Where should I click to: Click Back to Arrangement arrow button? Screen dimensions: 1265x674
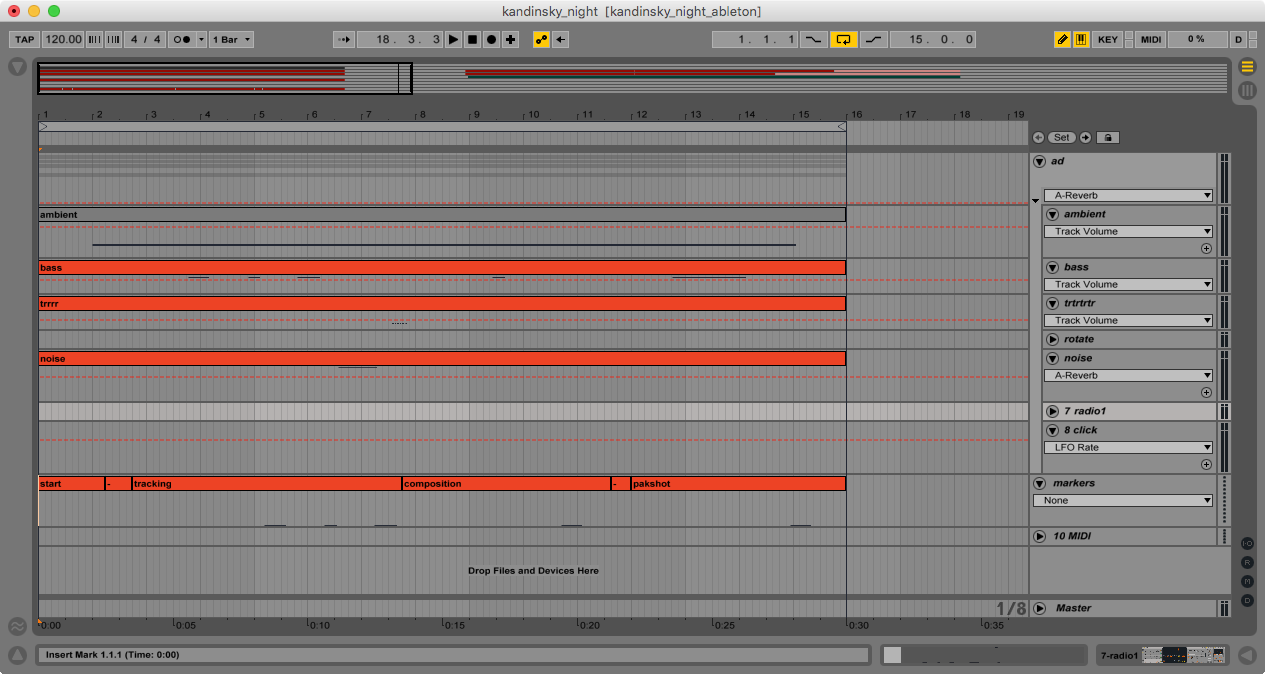point(561,39)
